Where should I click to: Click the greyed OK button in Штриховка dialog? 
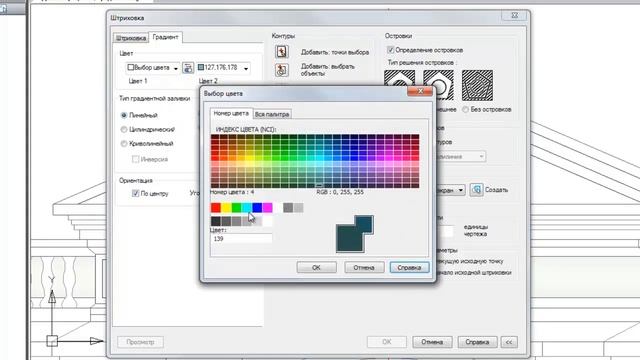pos(387,342)
